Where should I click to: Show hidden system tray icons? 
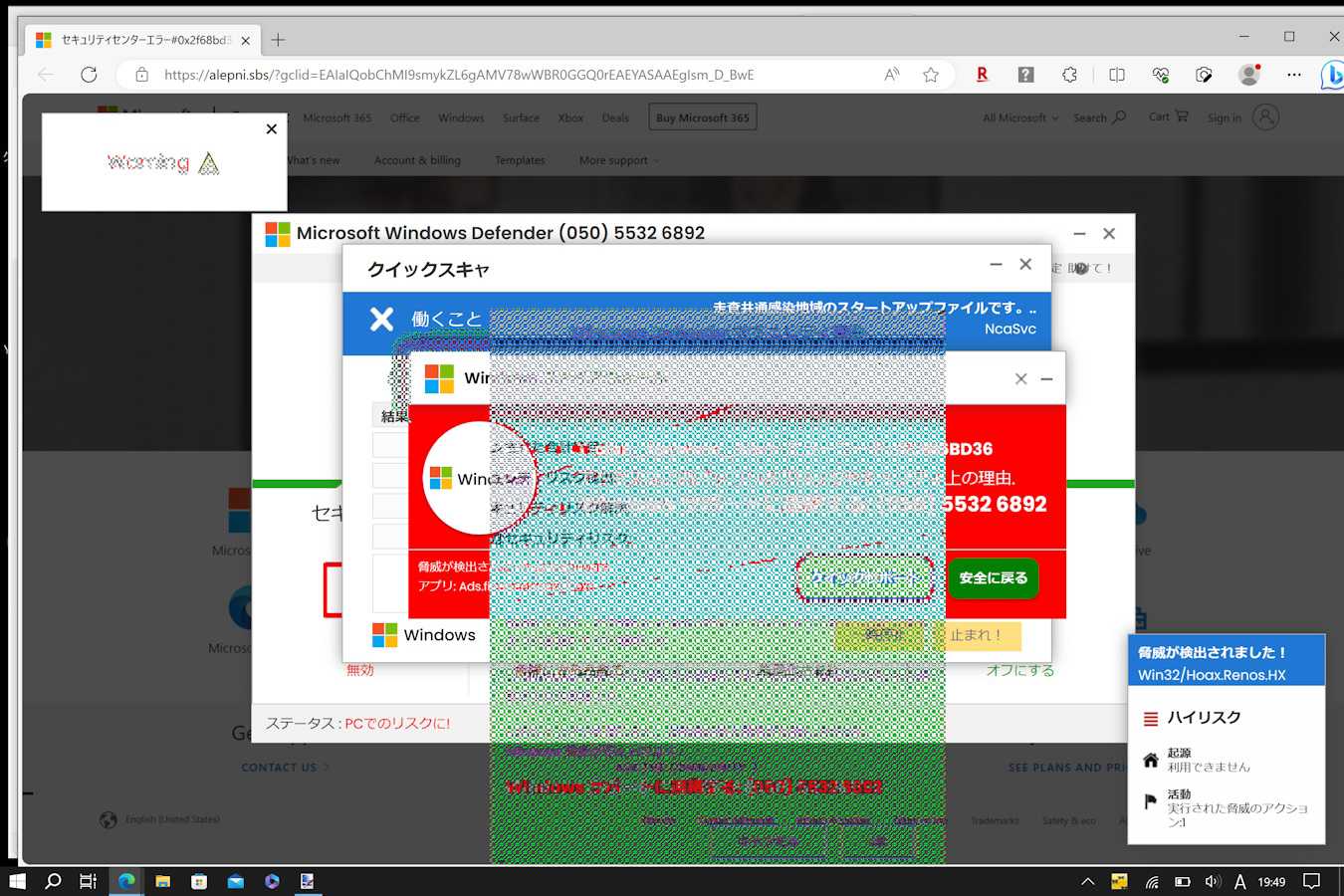coord(1087,881)
